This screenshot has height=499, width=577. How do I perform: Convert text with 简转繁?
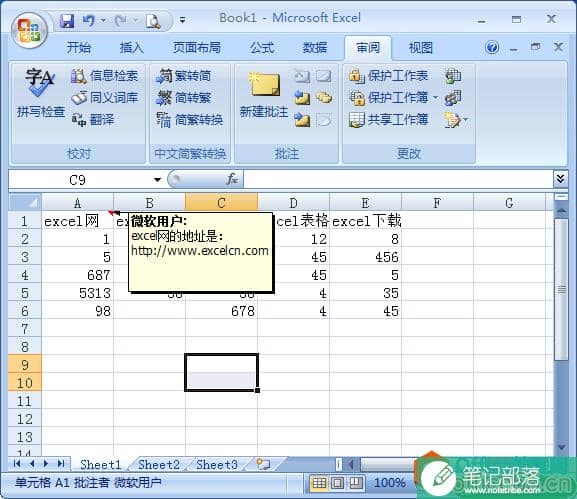pos(183,98)
